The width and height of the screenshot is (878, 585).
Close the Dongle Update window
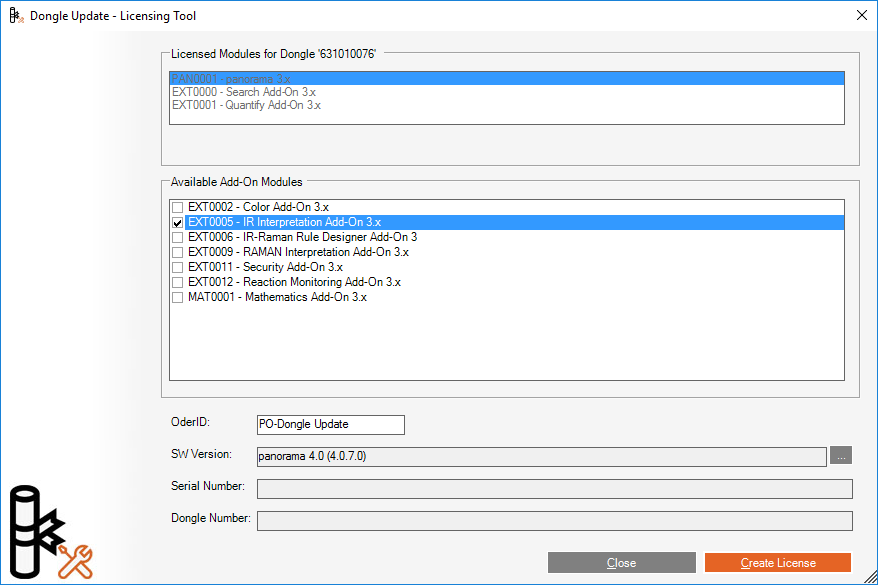tap(862, 16)
